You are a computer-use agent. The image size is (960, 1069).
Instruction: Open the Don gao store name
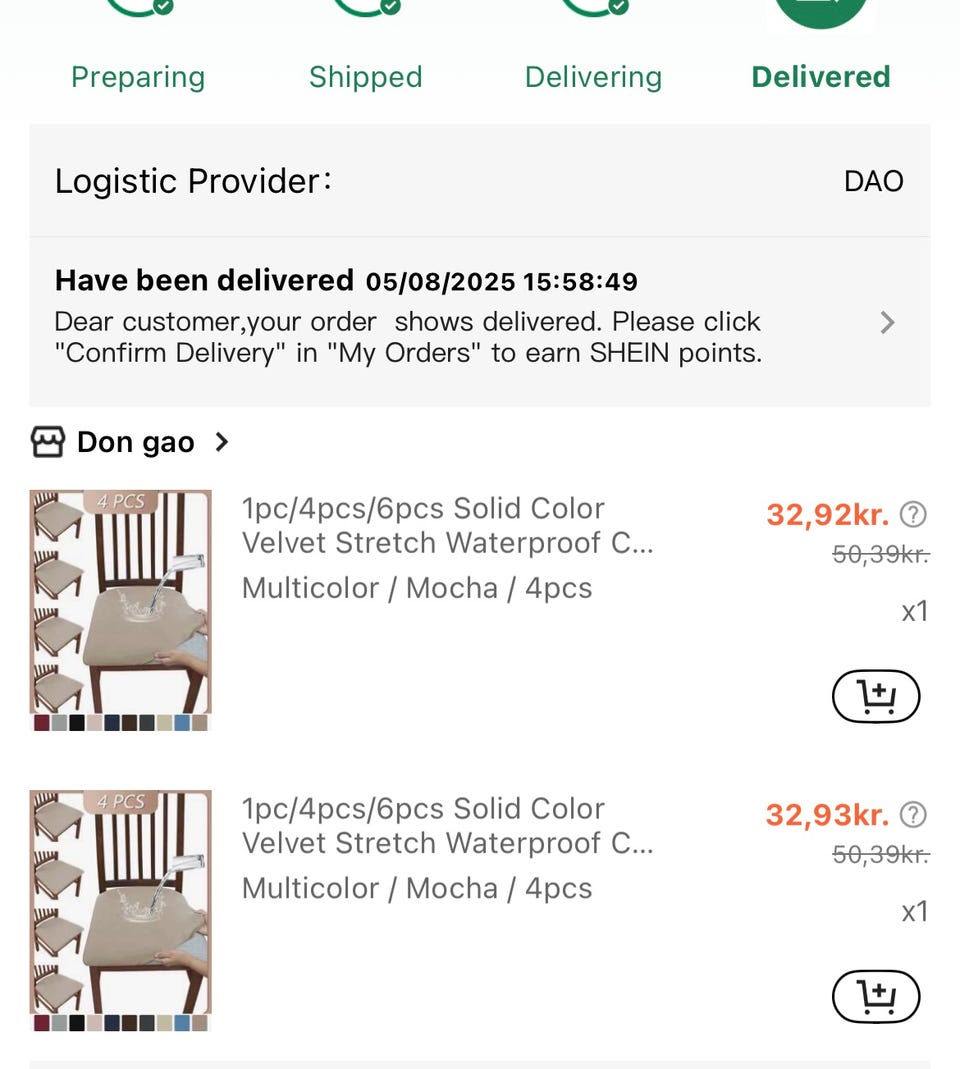click(136, 442)
